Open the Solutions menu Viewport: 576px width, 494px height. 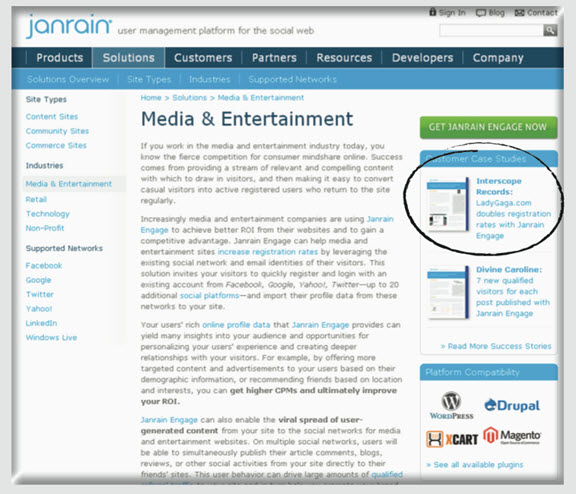tap(129, 58)
